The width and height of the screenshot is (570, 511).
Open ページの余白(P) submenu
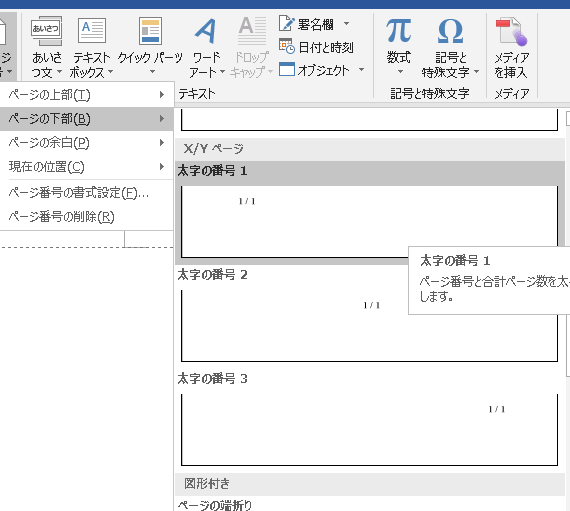pyautogui.click(x=87, y=143)
